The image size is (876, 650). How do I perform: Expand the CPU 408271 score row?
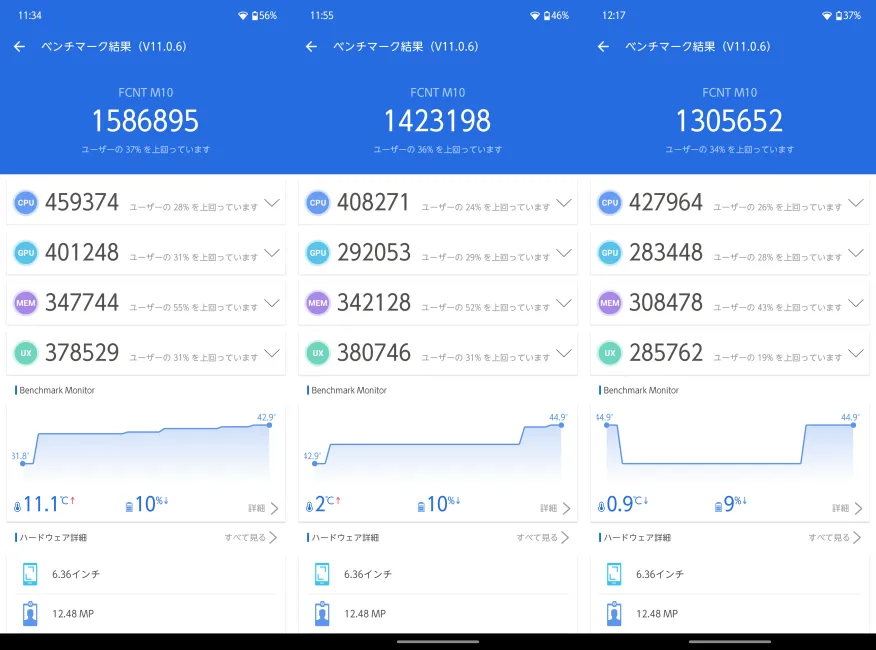coord(564,203)
